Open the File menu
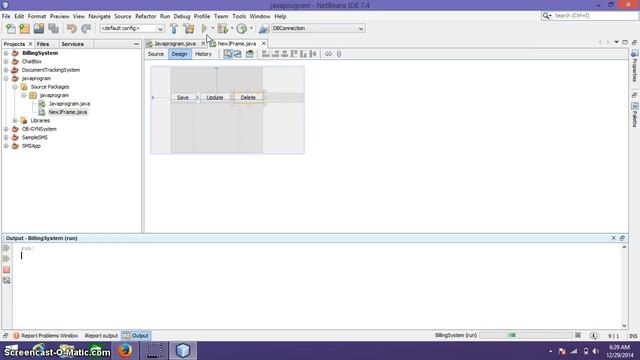 click(x=6, y=16)
